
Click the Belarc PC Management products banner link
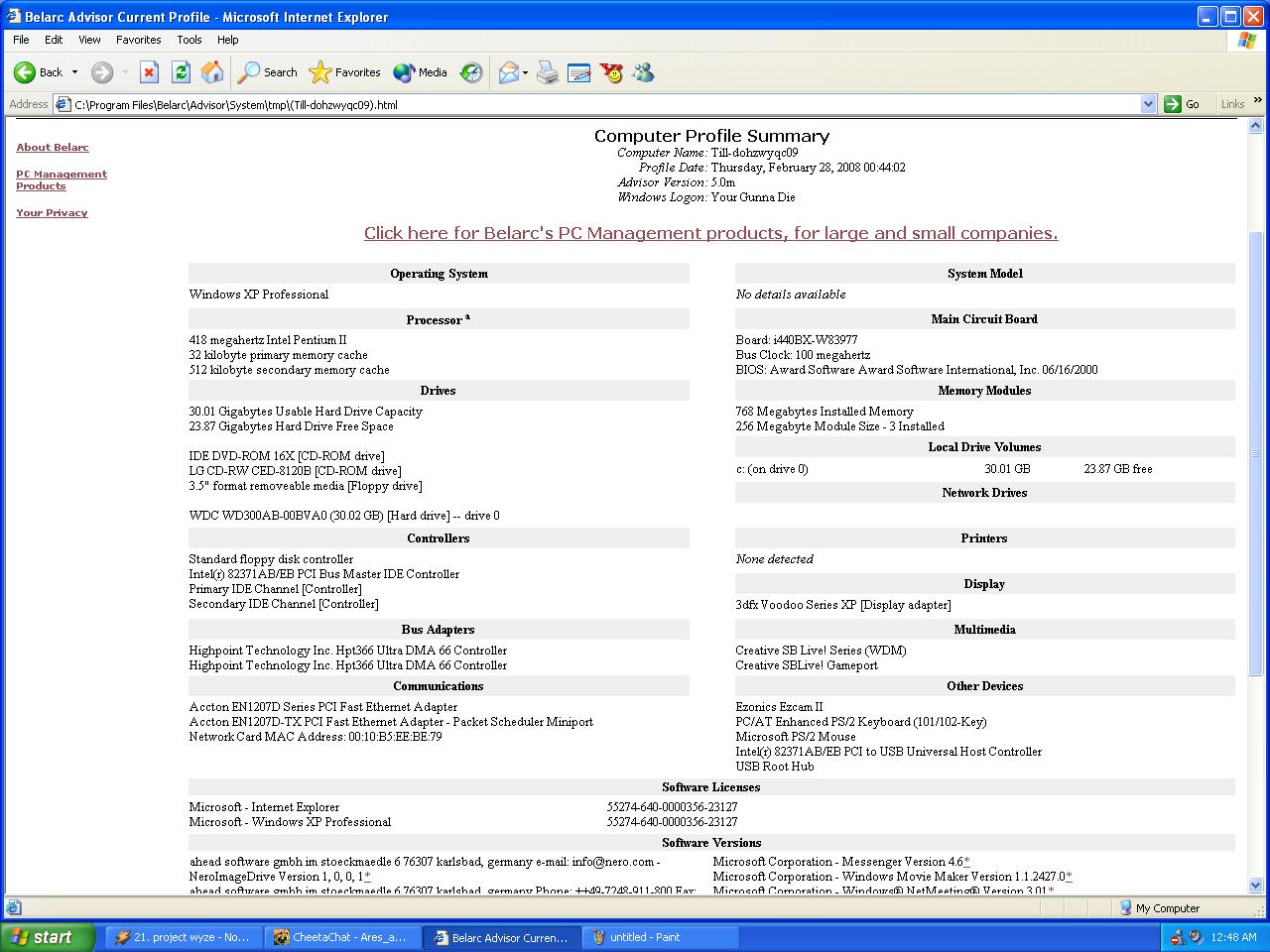click(x=710, y=233)
